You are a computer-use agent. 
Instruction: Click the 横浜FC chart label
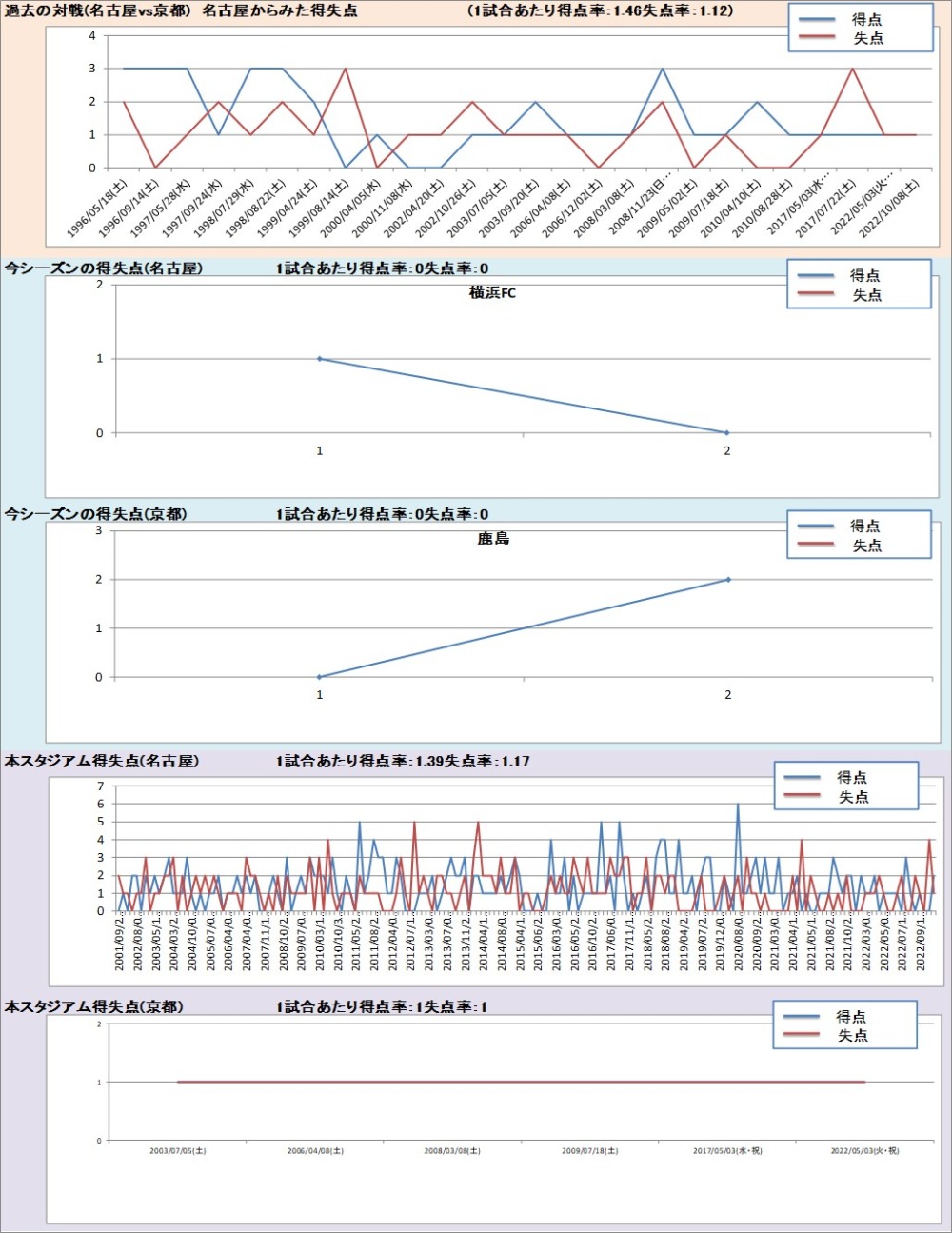point(492,293)
